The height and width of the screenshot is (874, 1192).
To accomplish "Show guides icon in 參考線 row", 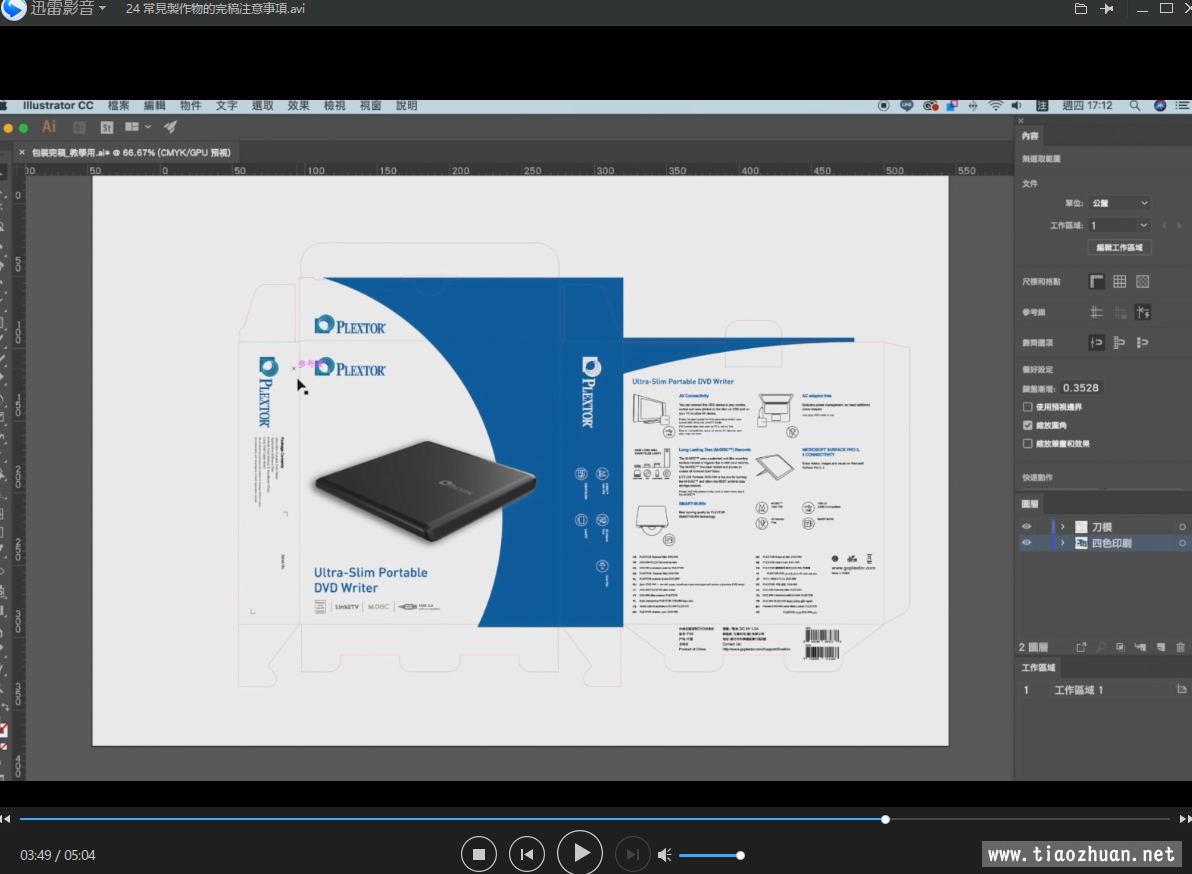I will click(x=1096, y=312).
